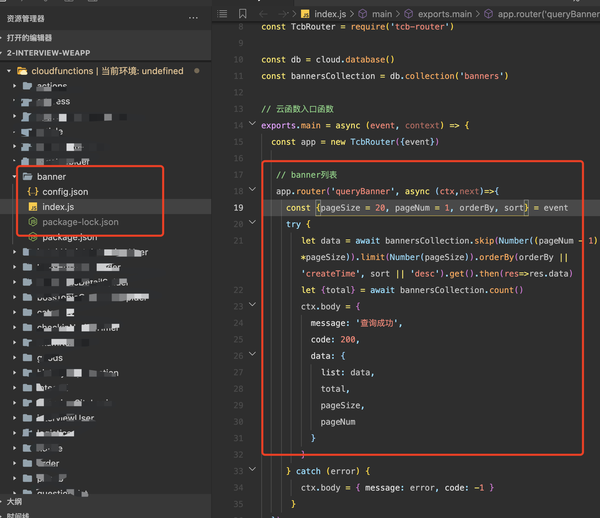The height and width of the screenshot is (518, 600).
Task: Collapse the banner folder
Action: 14,177
